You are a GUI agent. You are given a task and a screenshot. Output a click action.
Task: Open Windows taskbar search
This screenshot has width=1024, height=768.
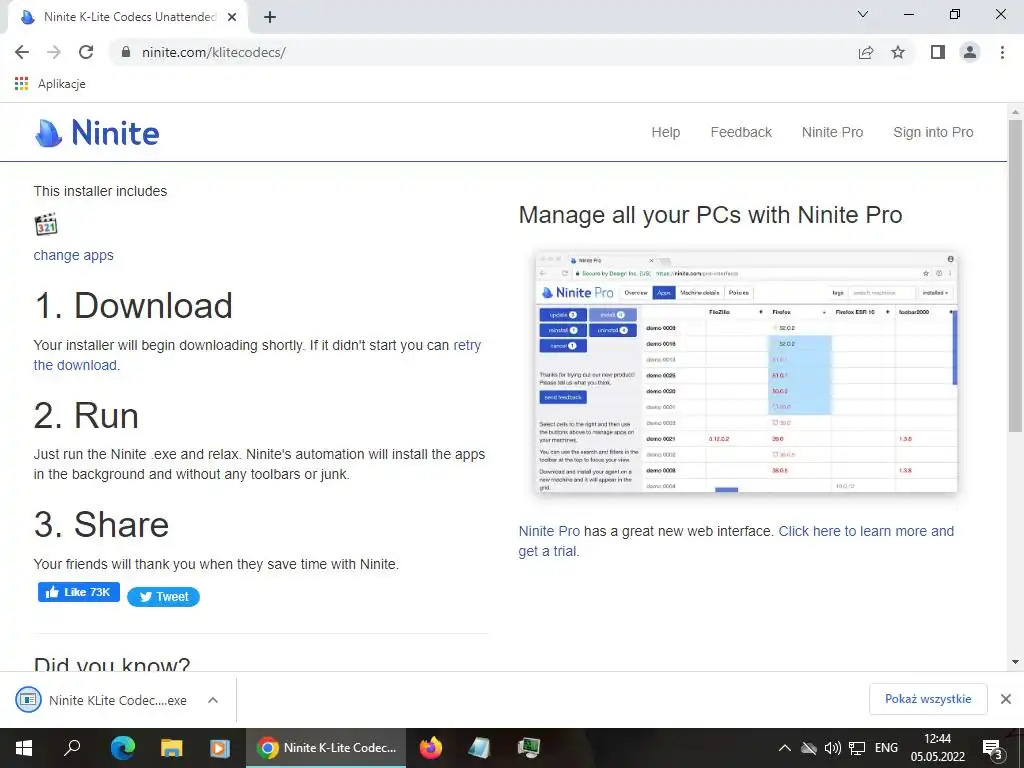[x=72, y=748]
